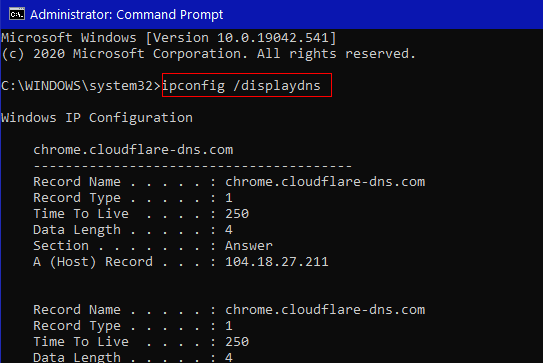
Task: Click the A (Host) Record label
Action: [93, 262]
